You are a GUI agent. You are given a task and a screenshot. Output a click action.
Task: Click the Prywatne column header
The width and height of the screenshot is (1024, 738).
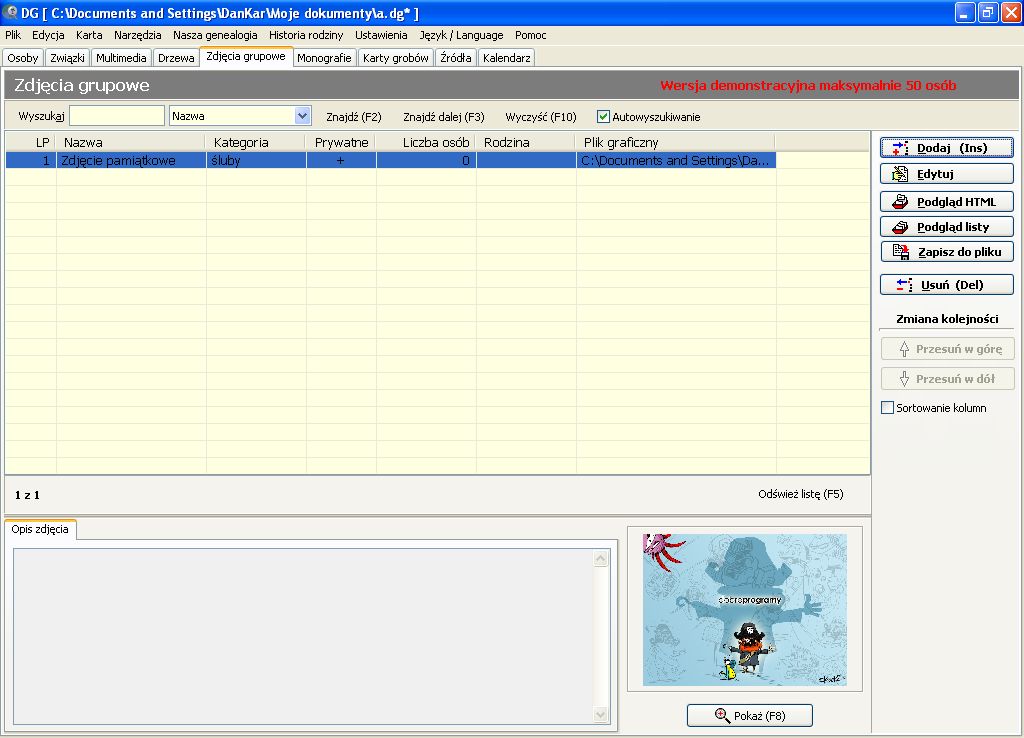coord(341,142)
